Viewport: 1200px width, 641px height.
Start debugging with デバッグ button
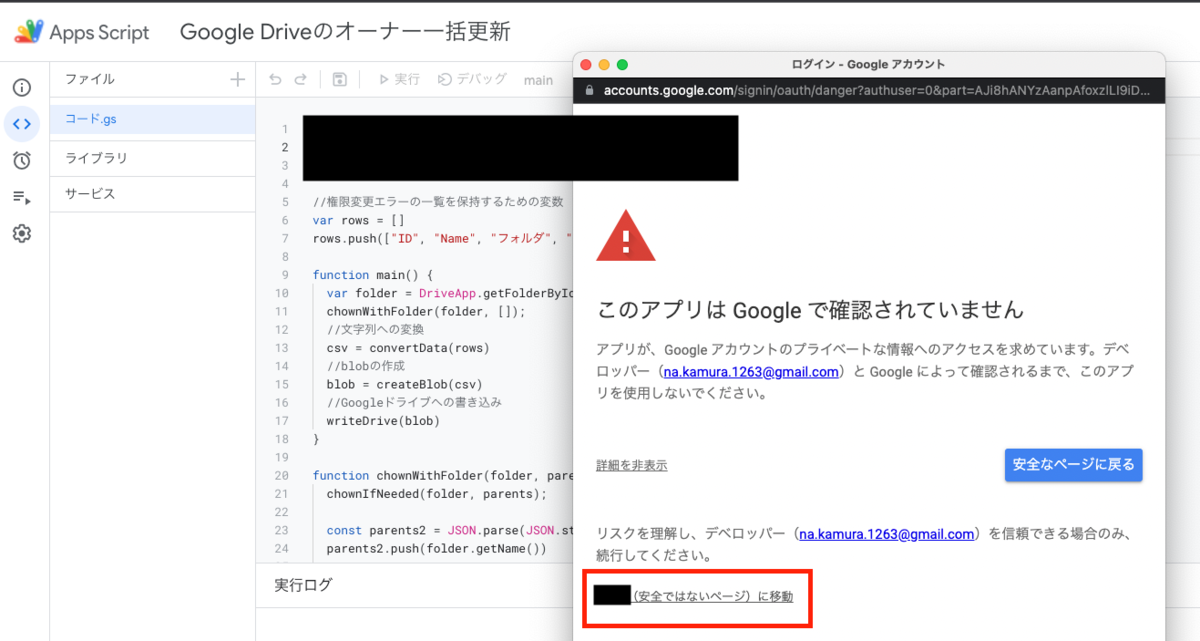(473, 79)
